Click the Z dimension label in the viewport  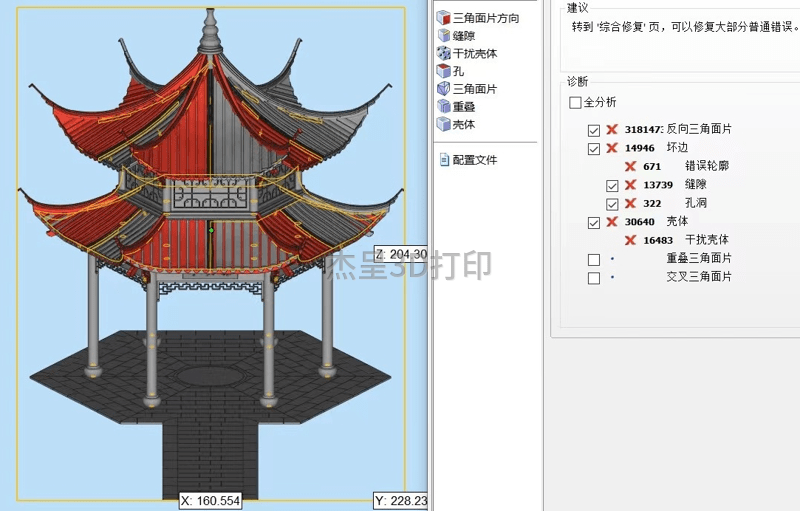click(401, 254)
